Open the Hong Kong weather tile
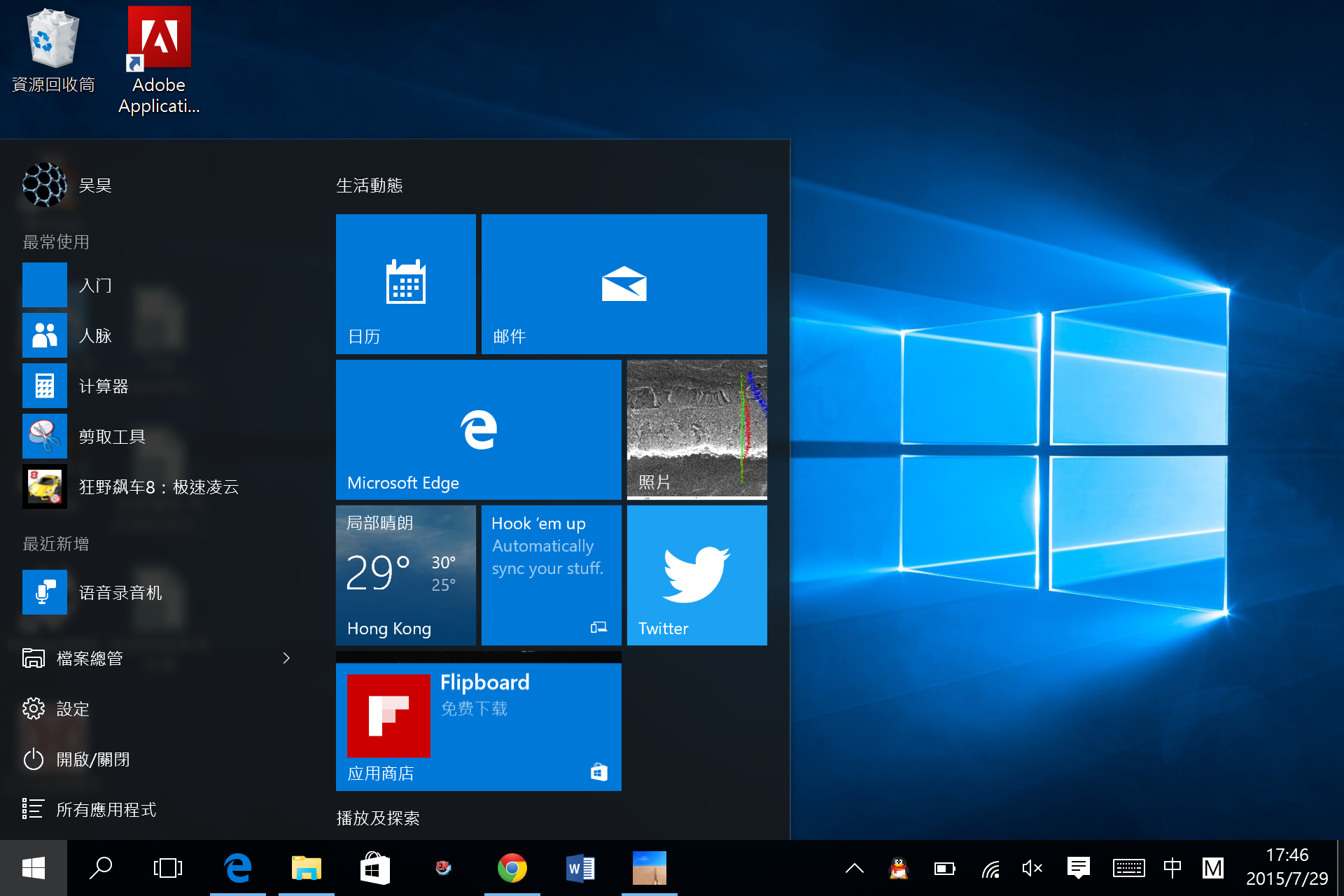 [x=406, y=575]
